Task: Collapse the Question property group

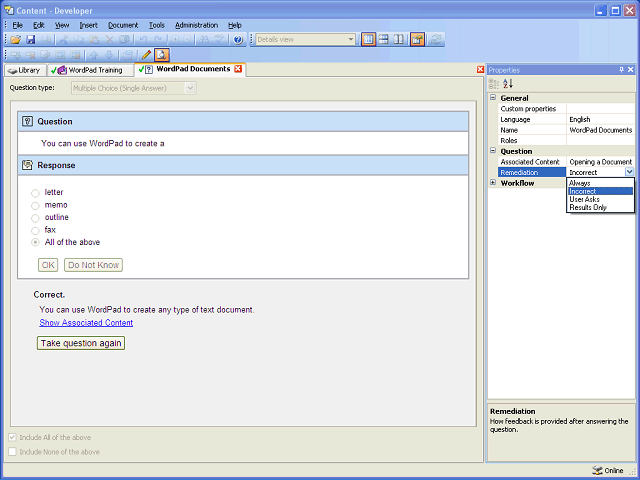Action: pyautogui.click(x=493, y=151)
